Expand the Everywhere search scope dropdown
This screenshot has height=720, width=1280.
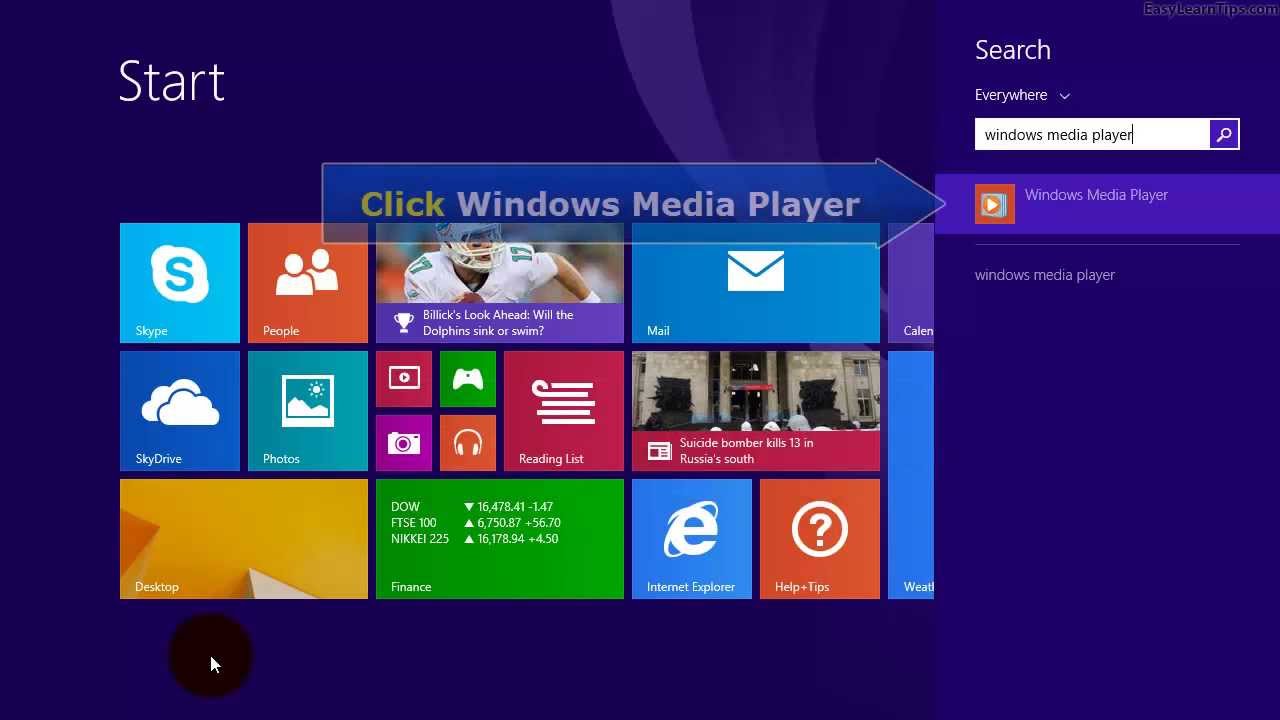(1022, 95)
